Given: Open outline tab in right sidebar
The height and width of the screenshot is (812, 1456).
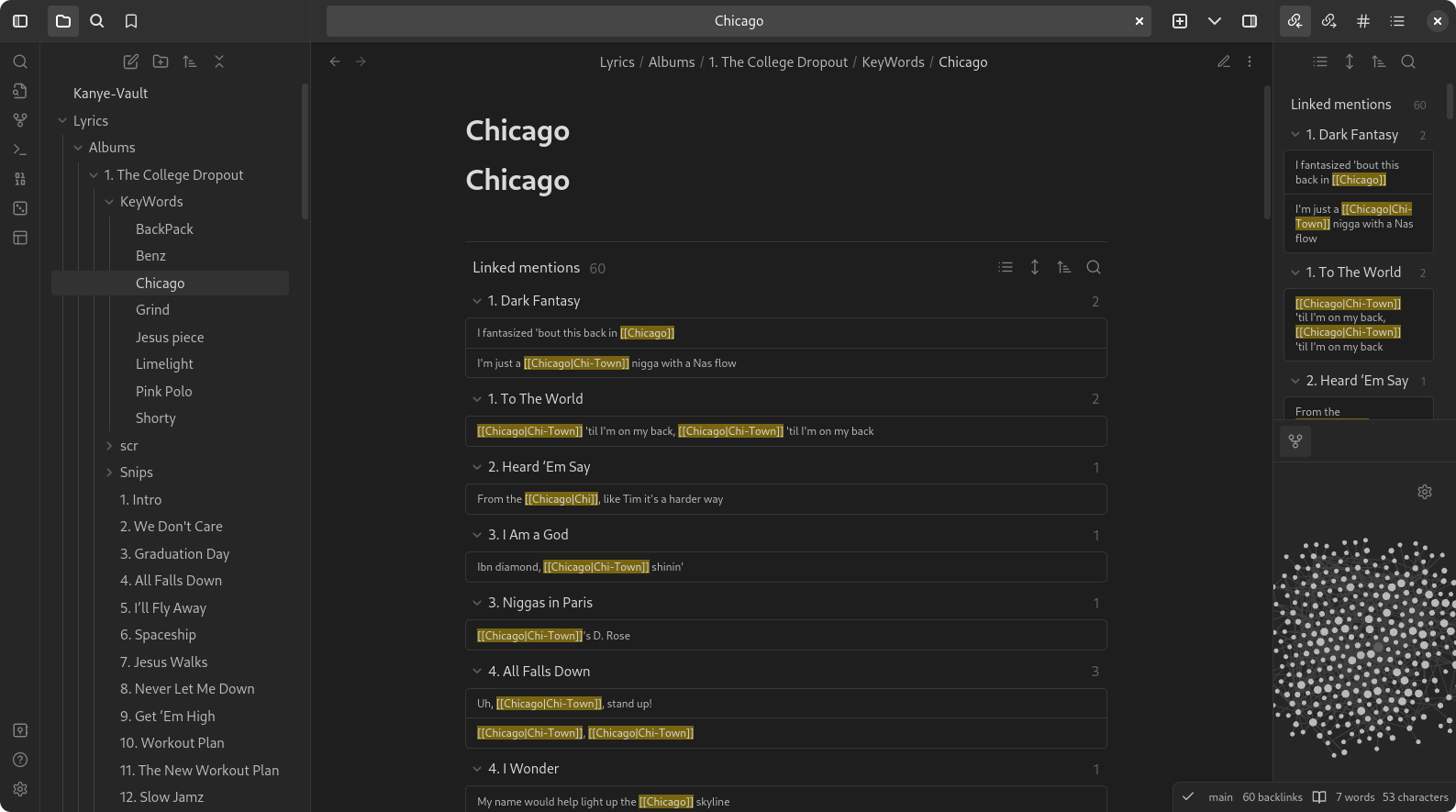Looking at the screenshot, I should coord(1397,21).
